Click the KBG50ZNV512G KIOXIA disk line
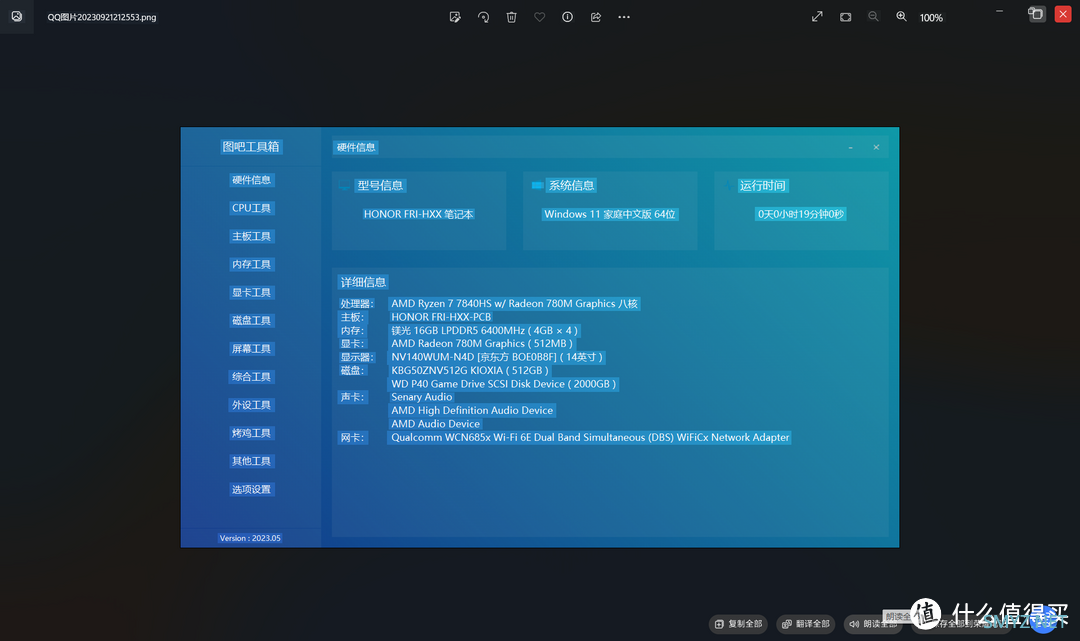This screenshot has height=641, width=1080. (470, 370)
